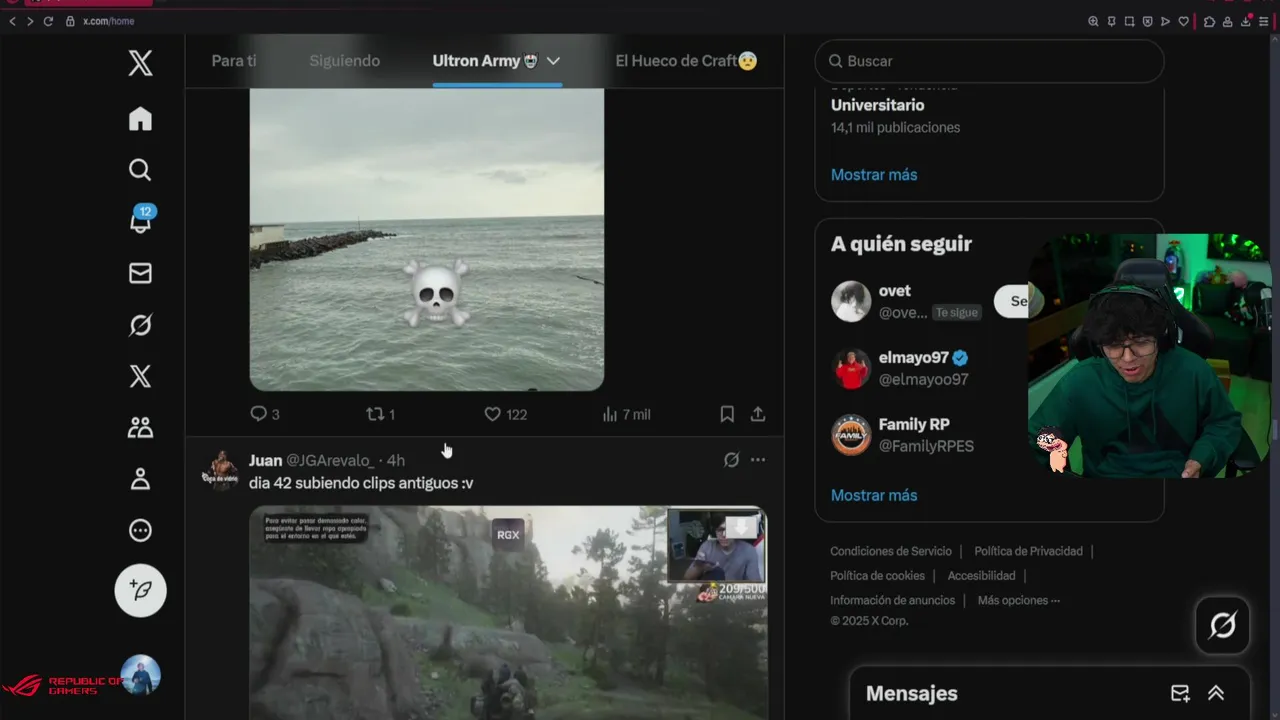This screenshot has height=720, width=1280.
Task: Reply to the sea photo post
Action: (264, 414)
